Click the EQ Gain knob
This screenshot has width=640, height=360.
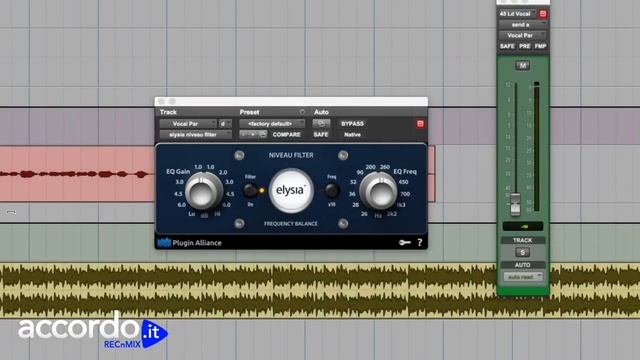(203, 191)
